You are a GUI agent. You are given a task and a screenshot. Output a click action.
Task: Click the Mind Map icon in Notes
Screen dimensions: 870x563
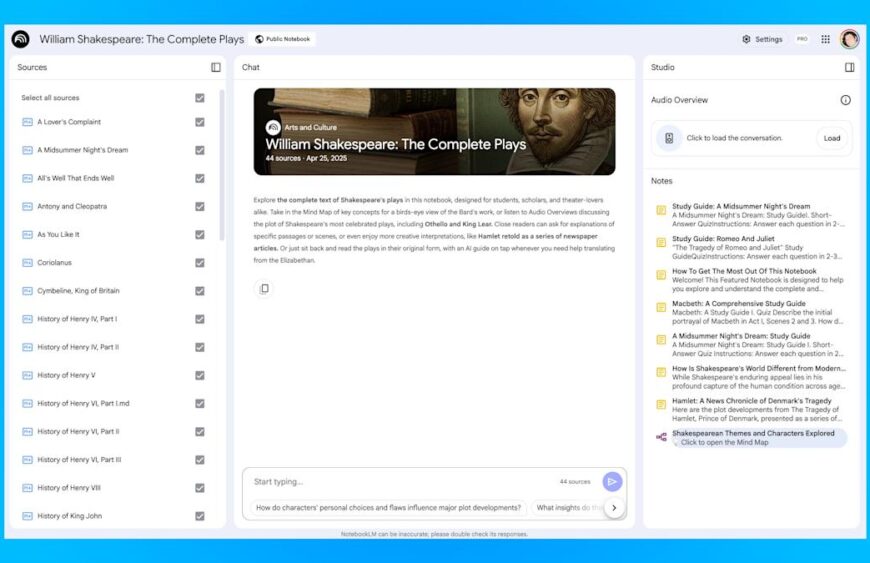pos(661,437)
